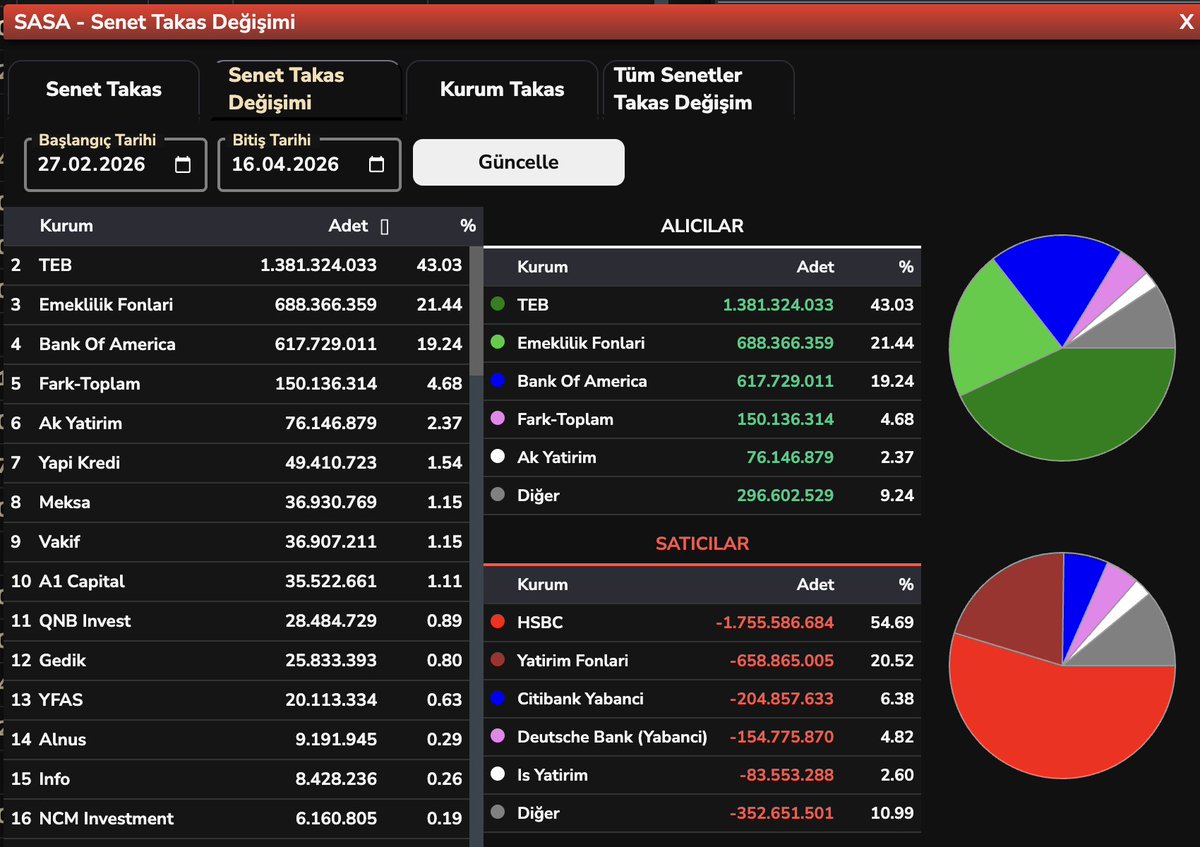Select the Info row
Image resolution: width=1200 pixels, height=847 pixels.
(x=237, y=779)
